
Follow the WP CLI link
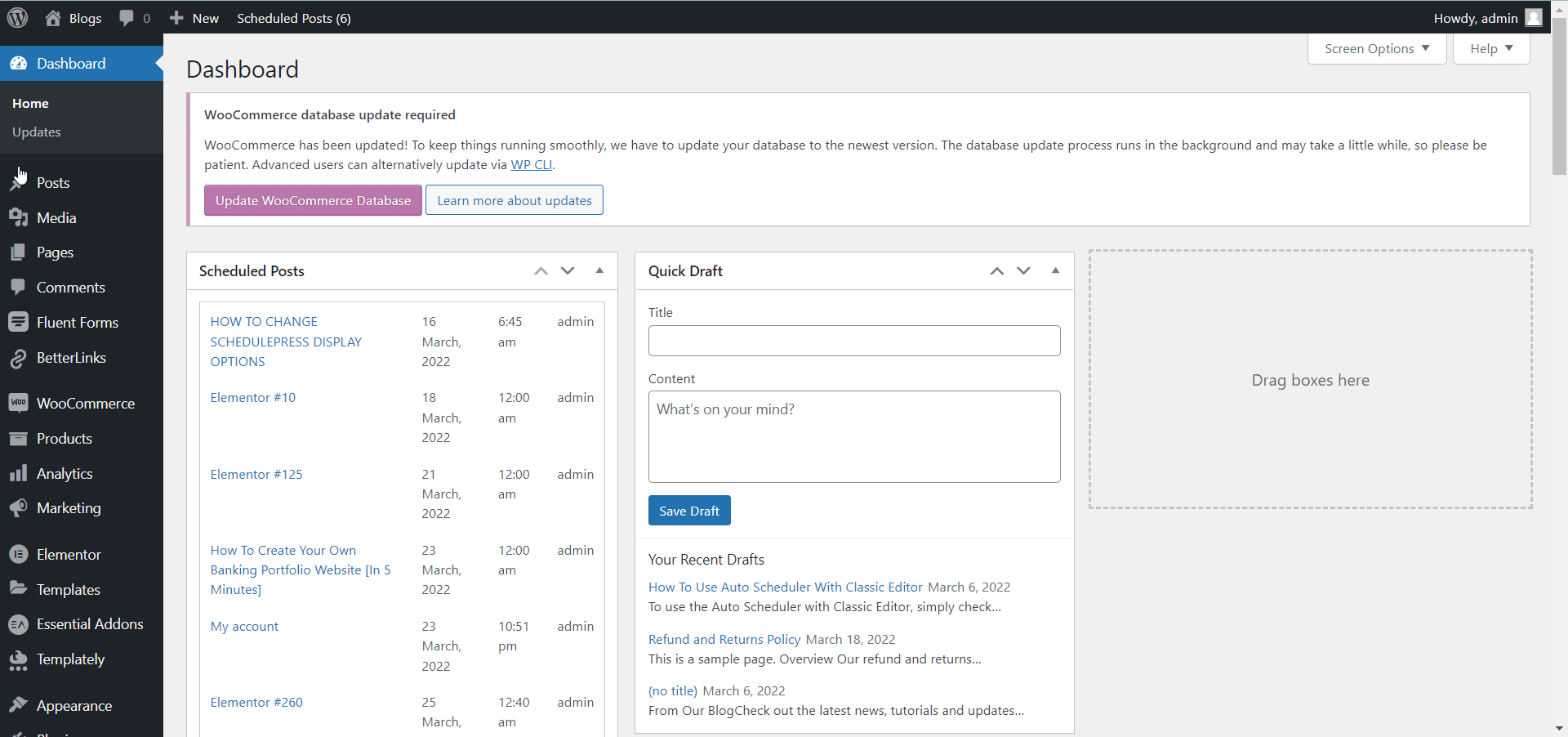(x=532, y=164)
